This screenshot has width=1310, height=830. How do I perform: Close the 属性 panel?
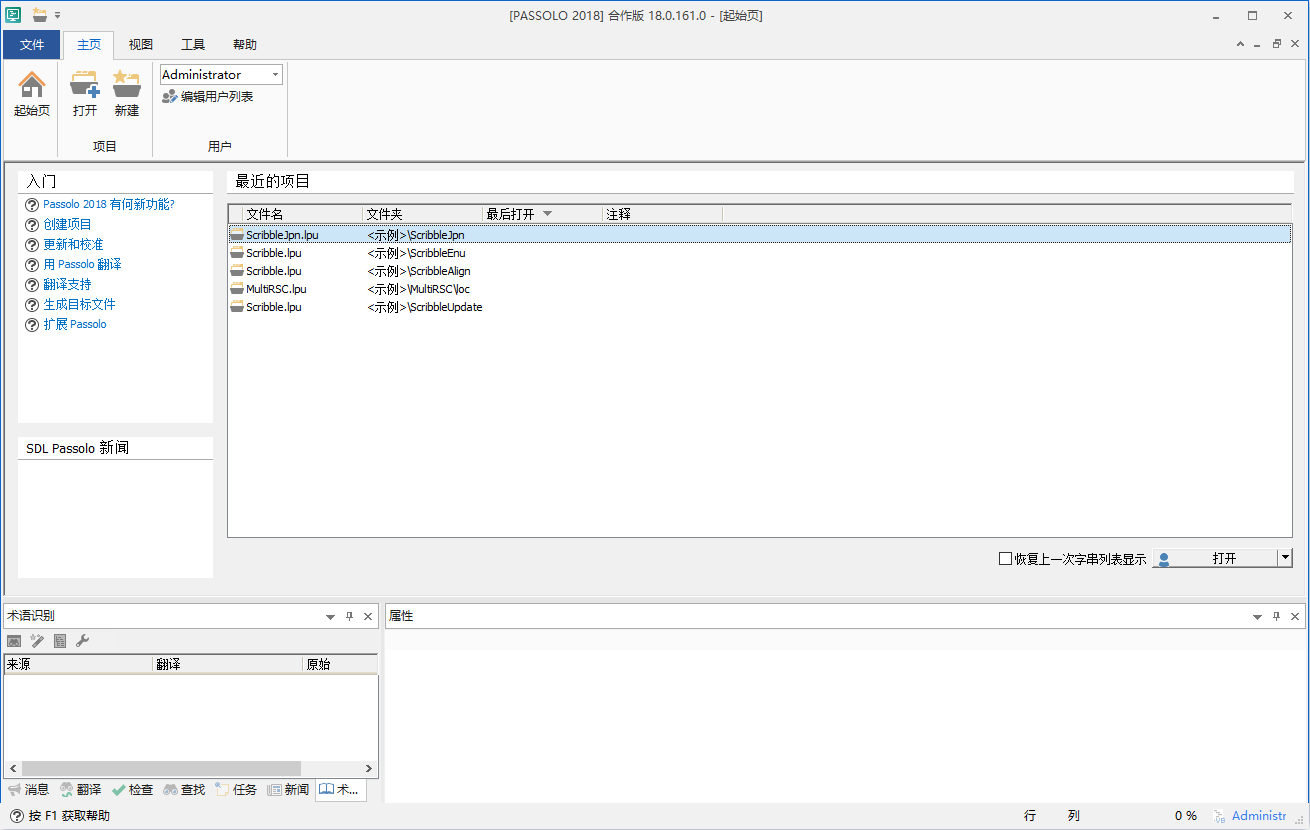coord(1295,617)
